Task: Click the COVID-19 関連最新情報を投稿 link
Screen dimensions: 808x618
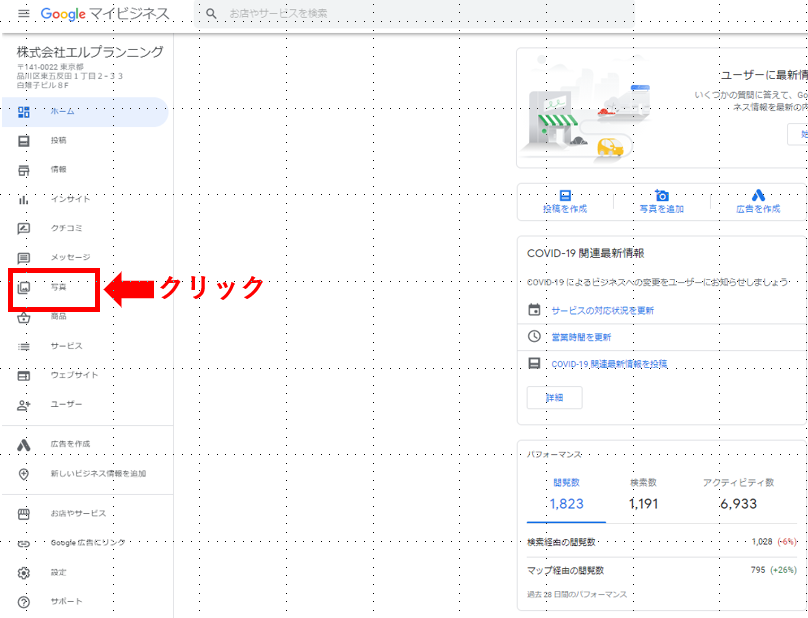Action: [609, 364]
